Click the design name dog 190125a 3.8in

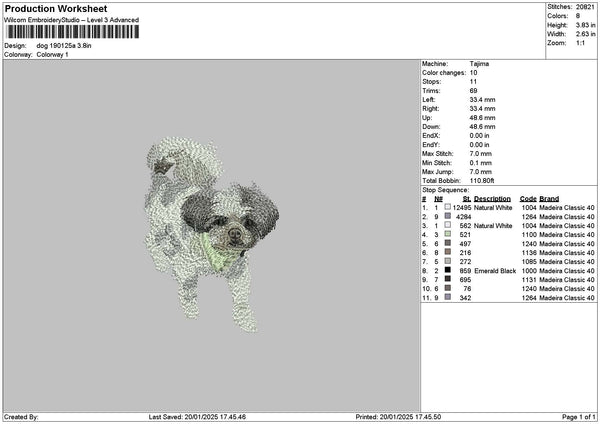(x=65, y=46)
